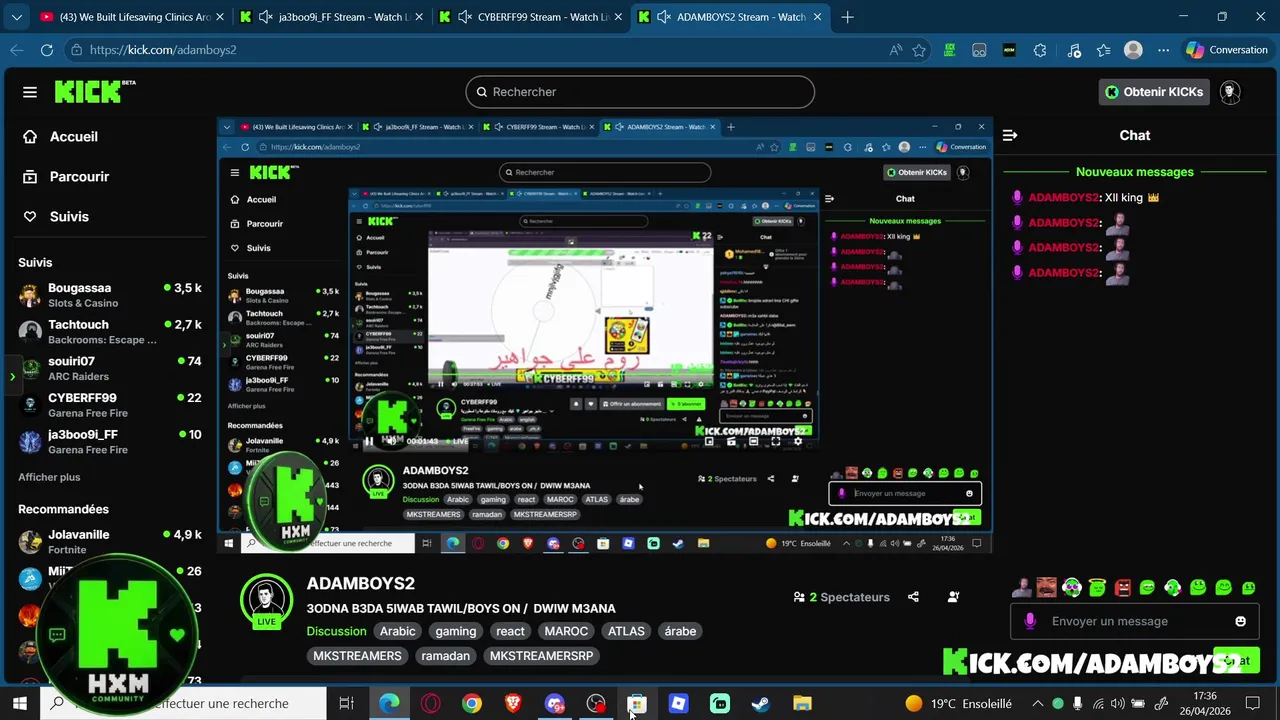The height and width of the screenshot is (720, 1280).
Task: Switch to the ja3boo9i_FF Stream tab
Action: (330, 17)
